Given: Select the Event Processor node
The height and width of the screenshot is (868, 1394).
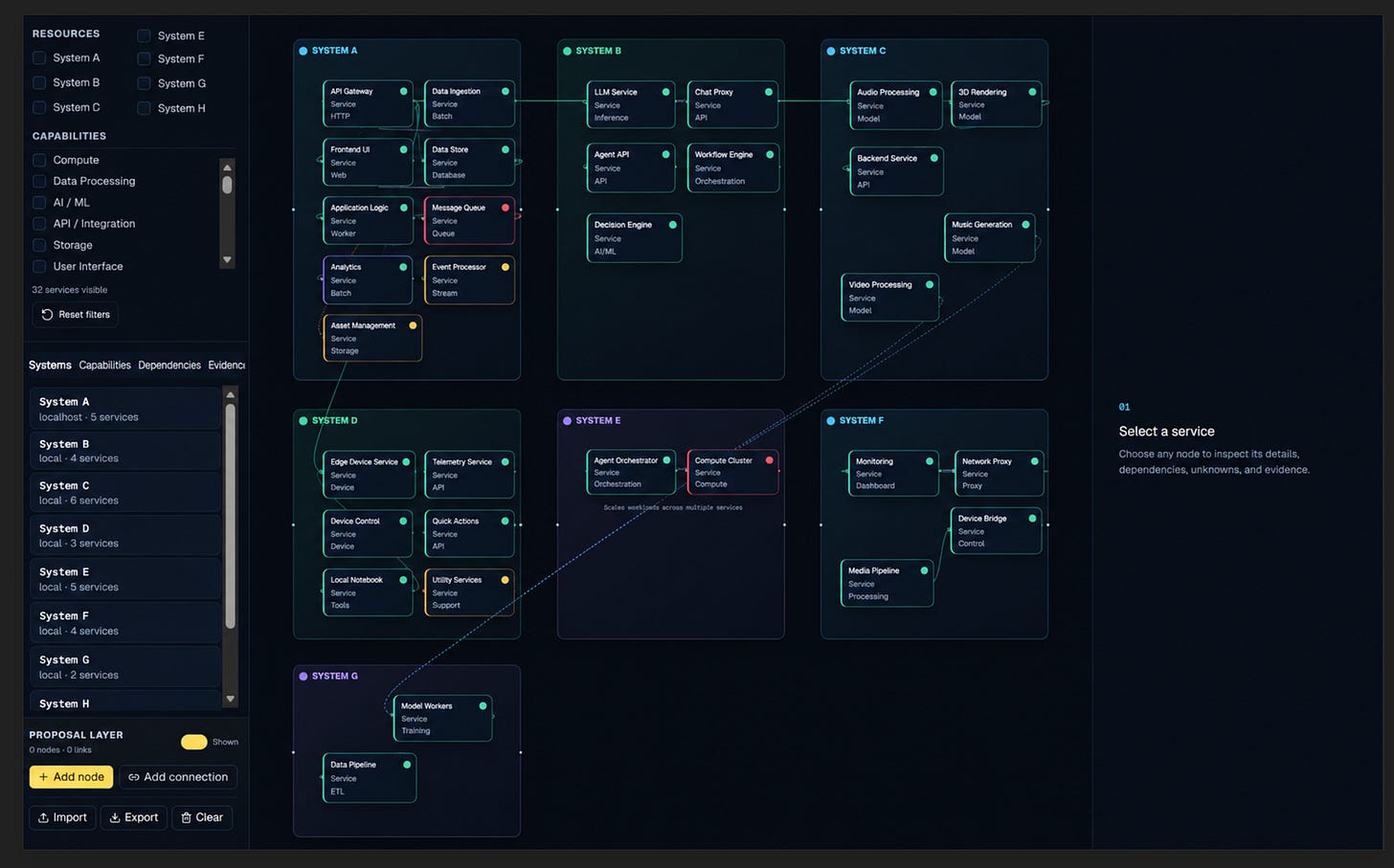Looking at the screenshot, I should tap(469, 279).
